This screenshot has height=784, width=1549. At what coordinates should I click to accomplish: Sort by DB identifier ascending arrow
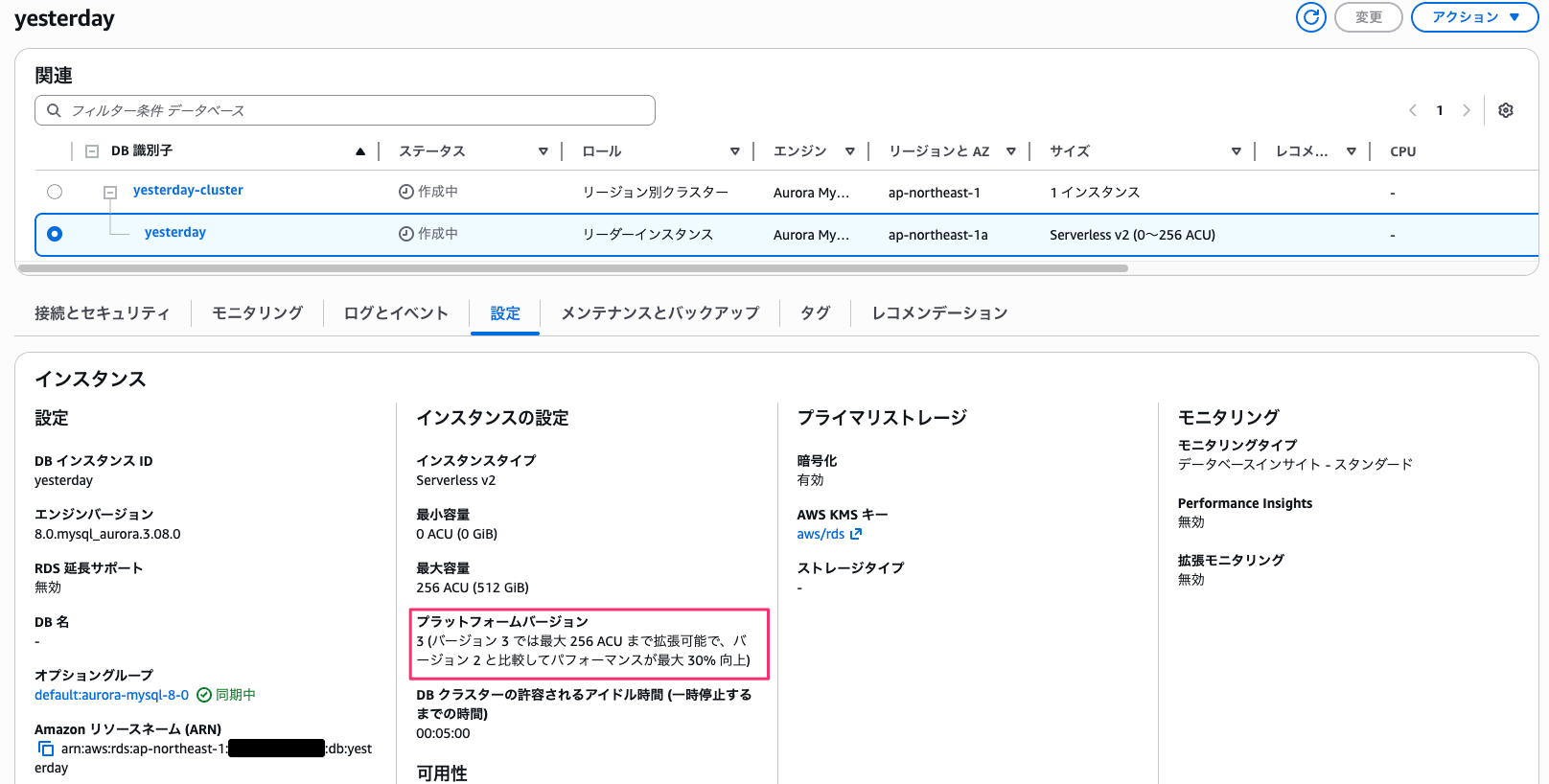(360, 151)
